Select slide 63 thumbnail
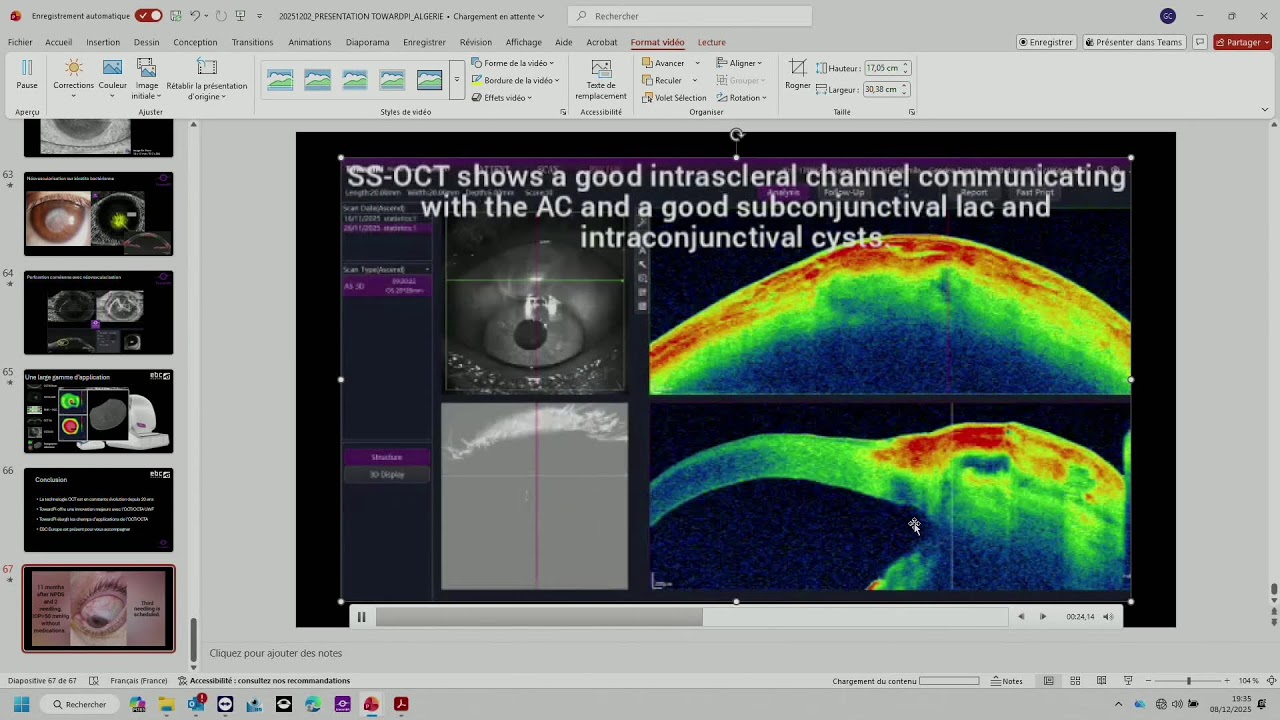 pyautogui.click(x=98, y=214)
